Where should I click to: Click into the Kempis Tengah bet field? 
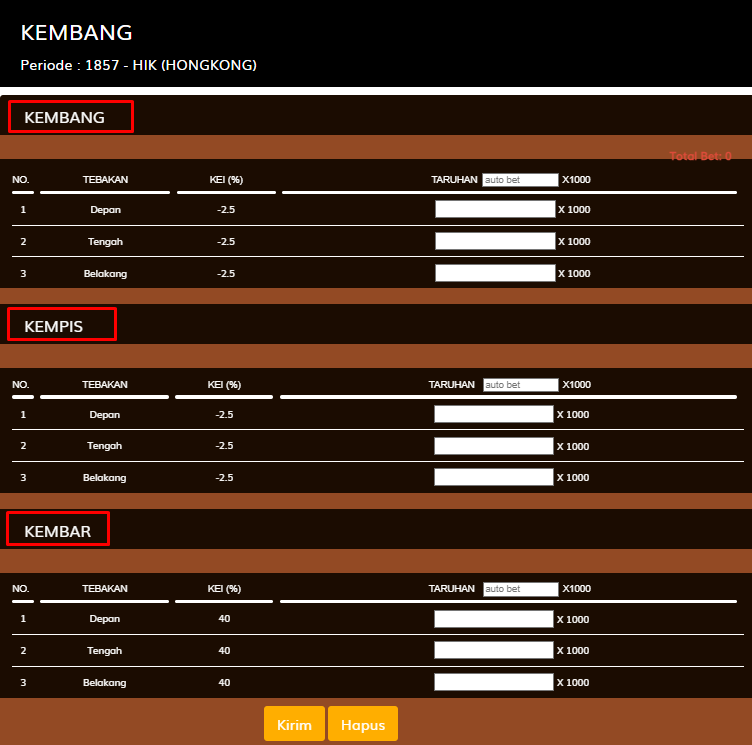click(494, 446)
